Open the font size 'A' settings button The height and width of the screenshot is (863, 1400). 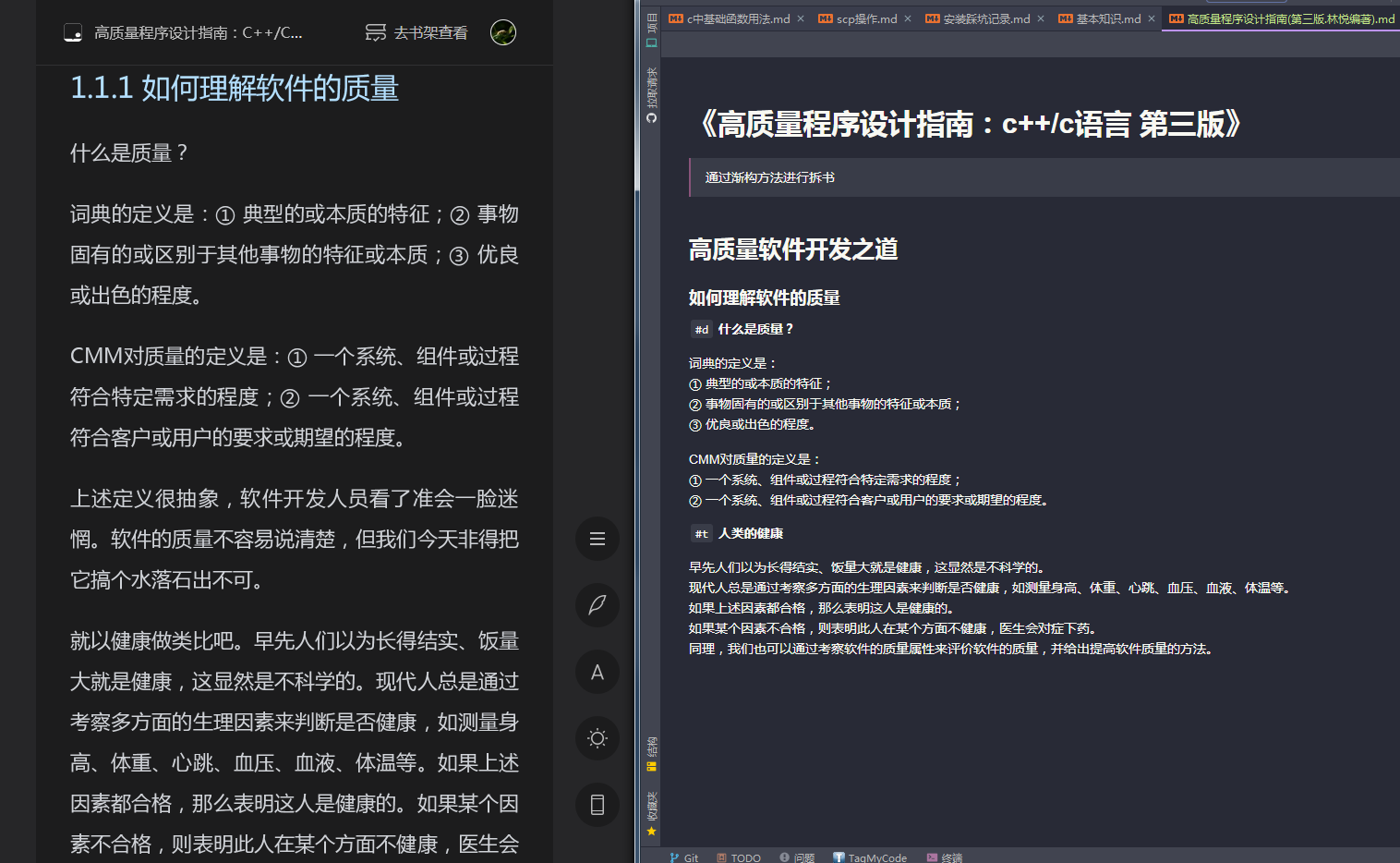(597, 672)
